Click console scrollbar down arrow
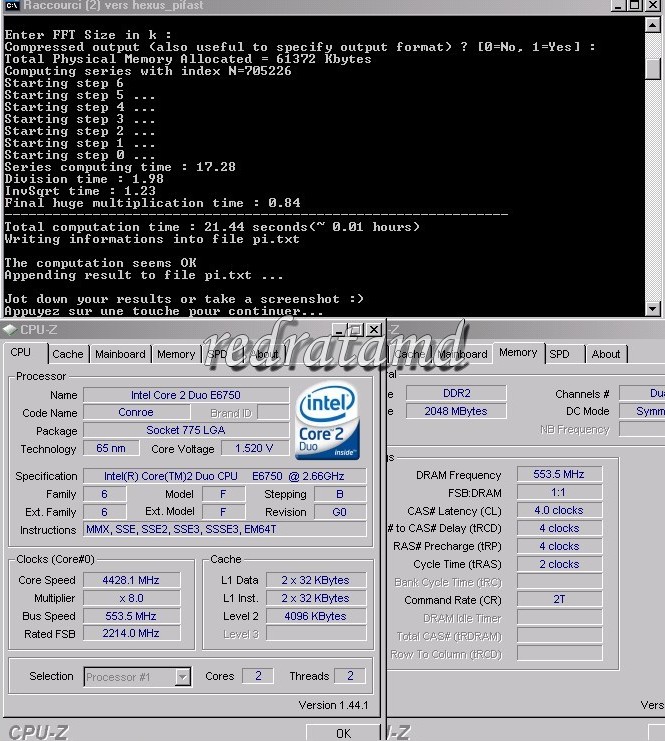Viewport: 665px width, 741px height. pyautogui.click(x=653, y=309)
